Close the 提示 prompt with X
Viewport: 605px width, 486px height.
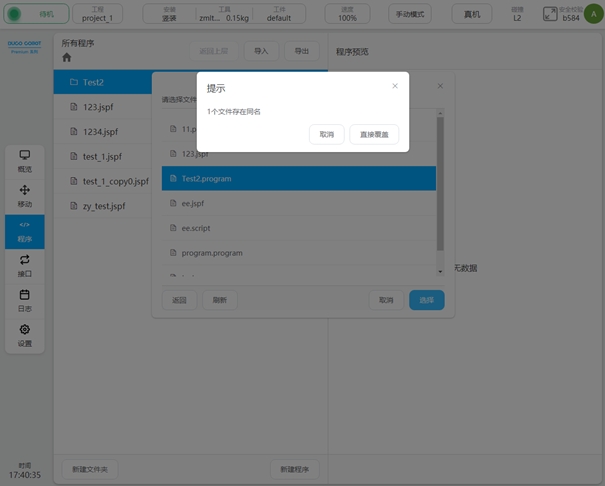point(395,86)
